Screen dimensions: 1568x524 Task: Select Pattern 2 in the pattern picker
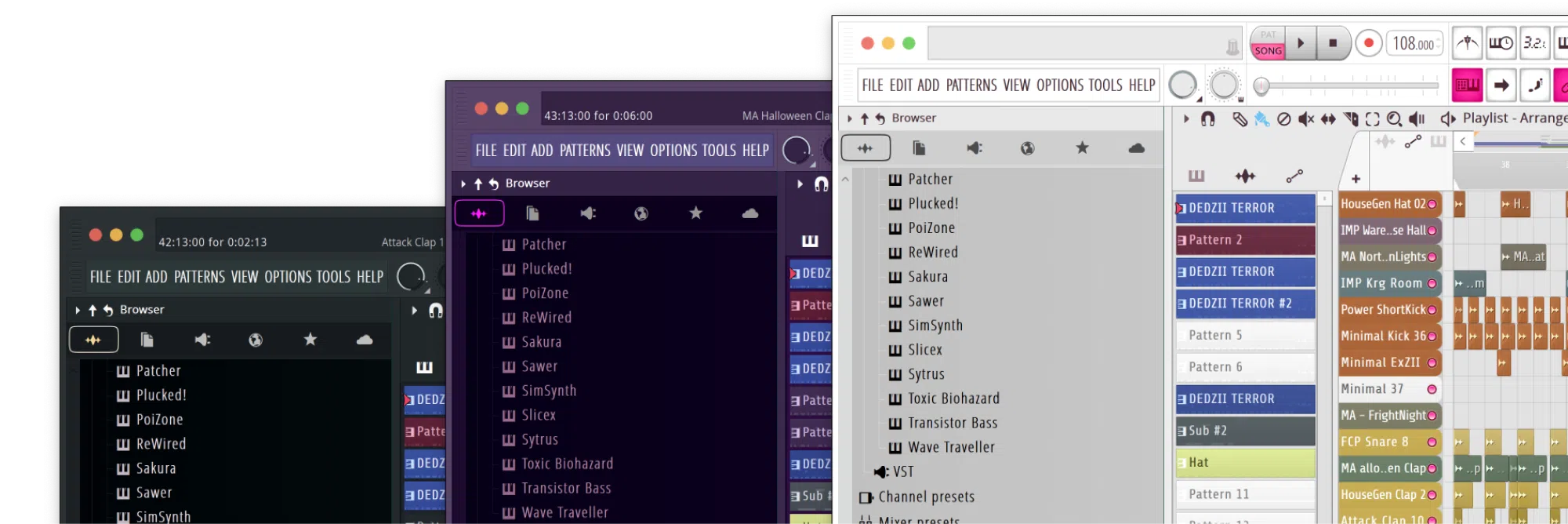(x=1245, y=240)
